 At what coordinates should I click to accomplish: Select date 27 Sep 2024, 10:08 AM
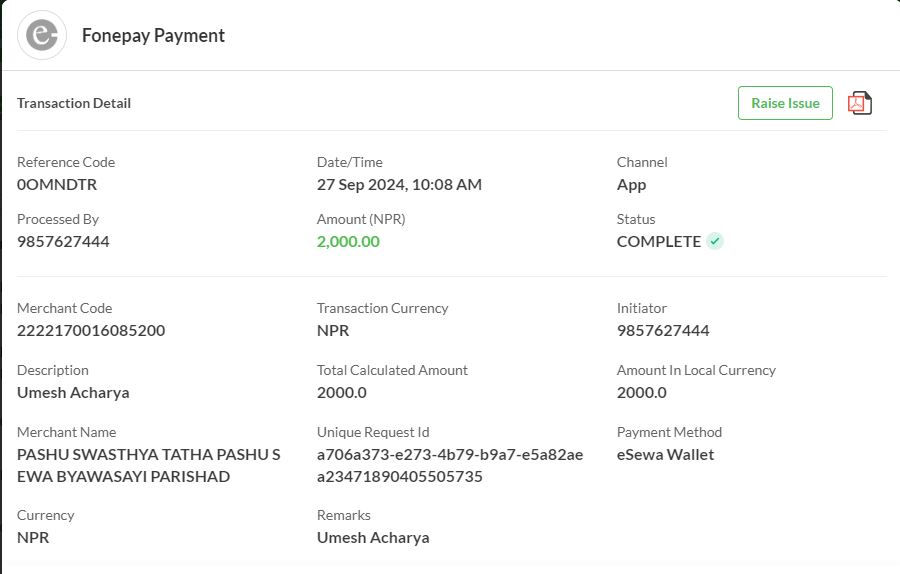399,185
